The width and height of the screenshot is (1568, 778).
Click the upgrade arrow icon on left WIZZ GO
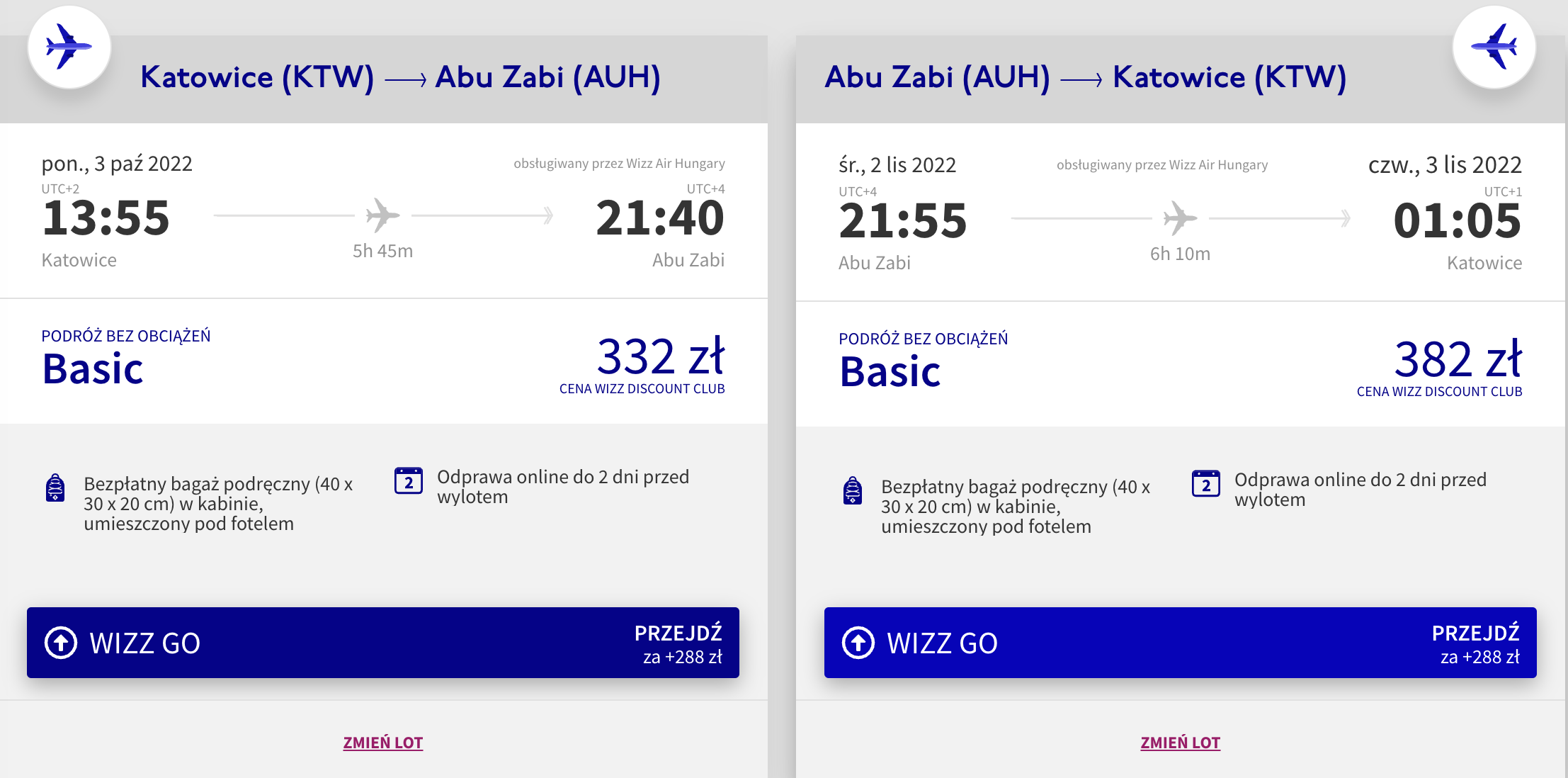coord(61,643)
